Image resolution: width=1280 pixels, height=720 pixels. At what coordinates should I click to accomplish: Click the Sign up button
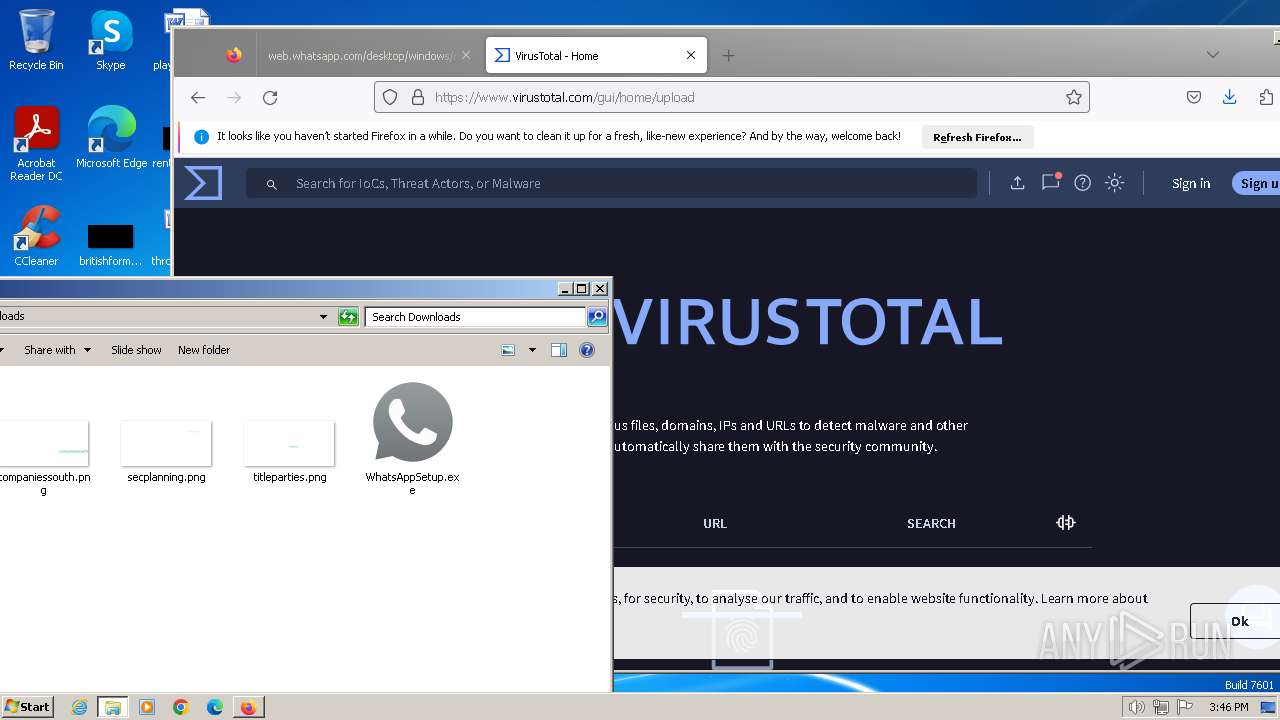[x=1256, y=183]
